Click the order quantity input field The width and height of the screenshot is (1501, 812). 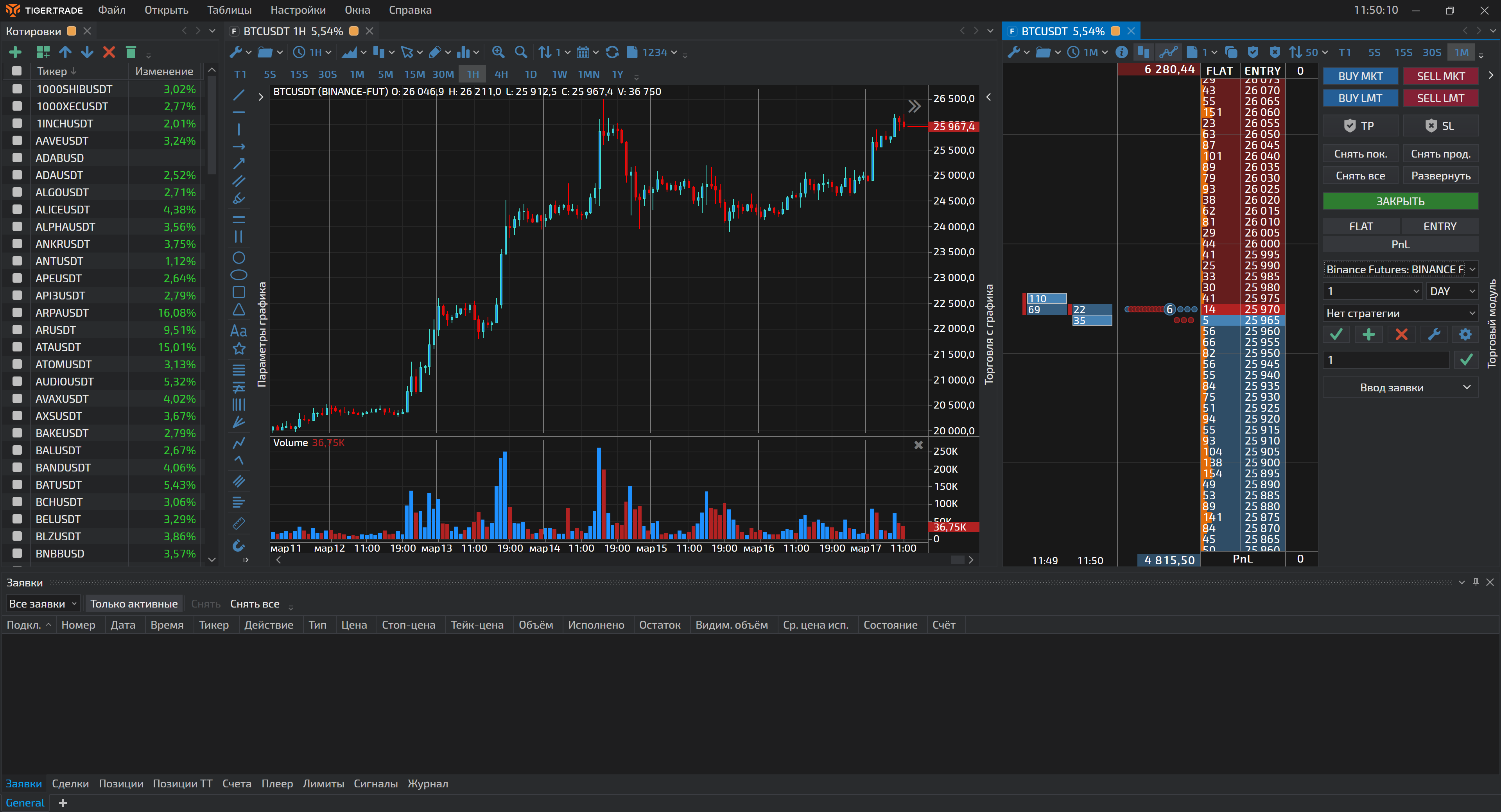pyautogui.click(x=1386, y=360)
